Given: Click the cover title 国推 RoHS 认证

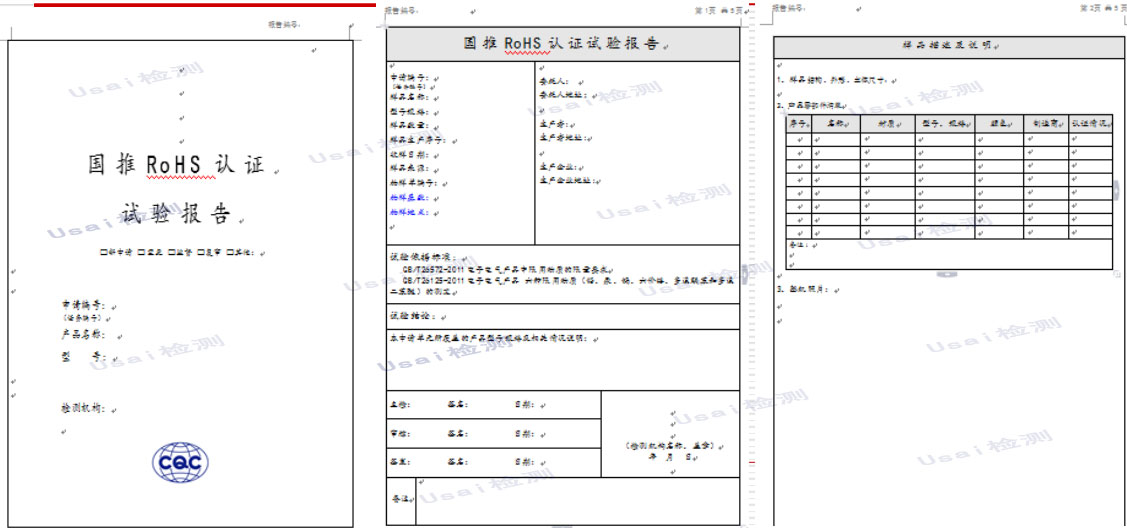Looking at the screenshot, I should (x=177, y=165).
